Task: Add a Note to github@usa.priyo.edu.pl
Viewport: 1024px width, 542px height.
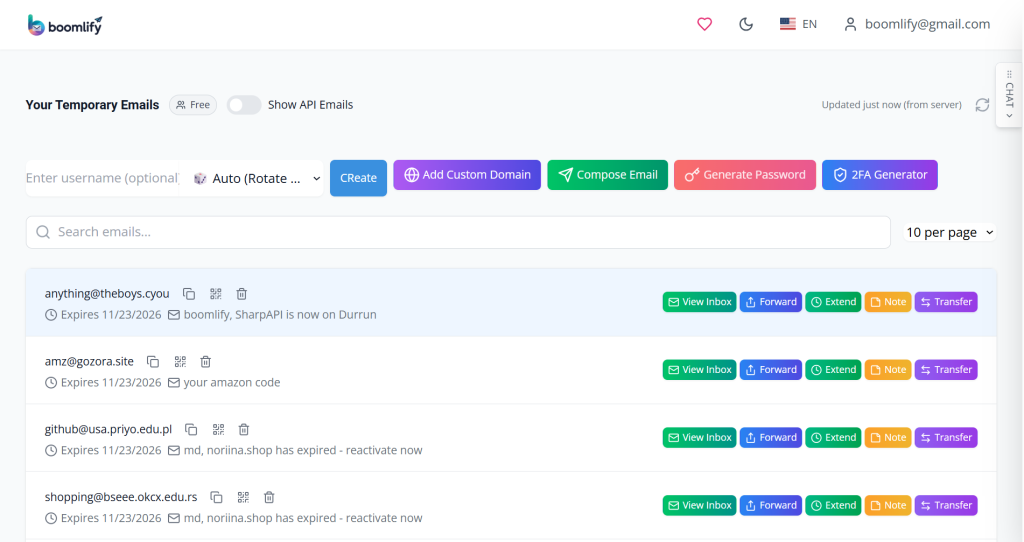Action: coord(888,438)
